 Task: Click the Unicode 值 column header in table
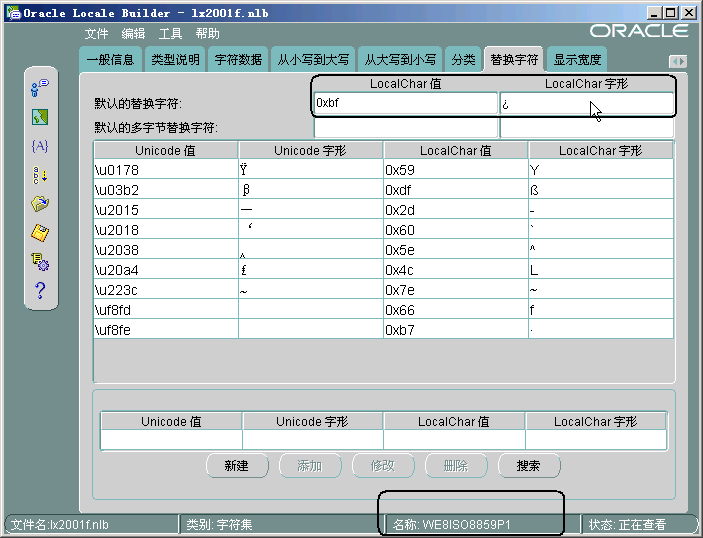pos(165,150)
